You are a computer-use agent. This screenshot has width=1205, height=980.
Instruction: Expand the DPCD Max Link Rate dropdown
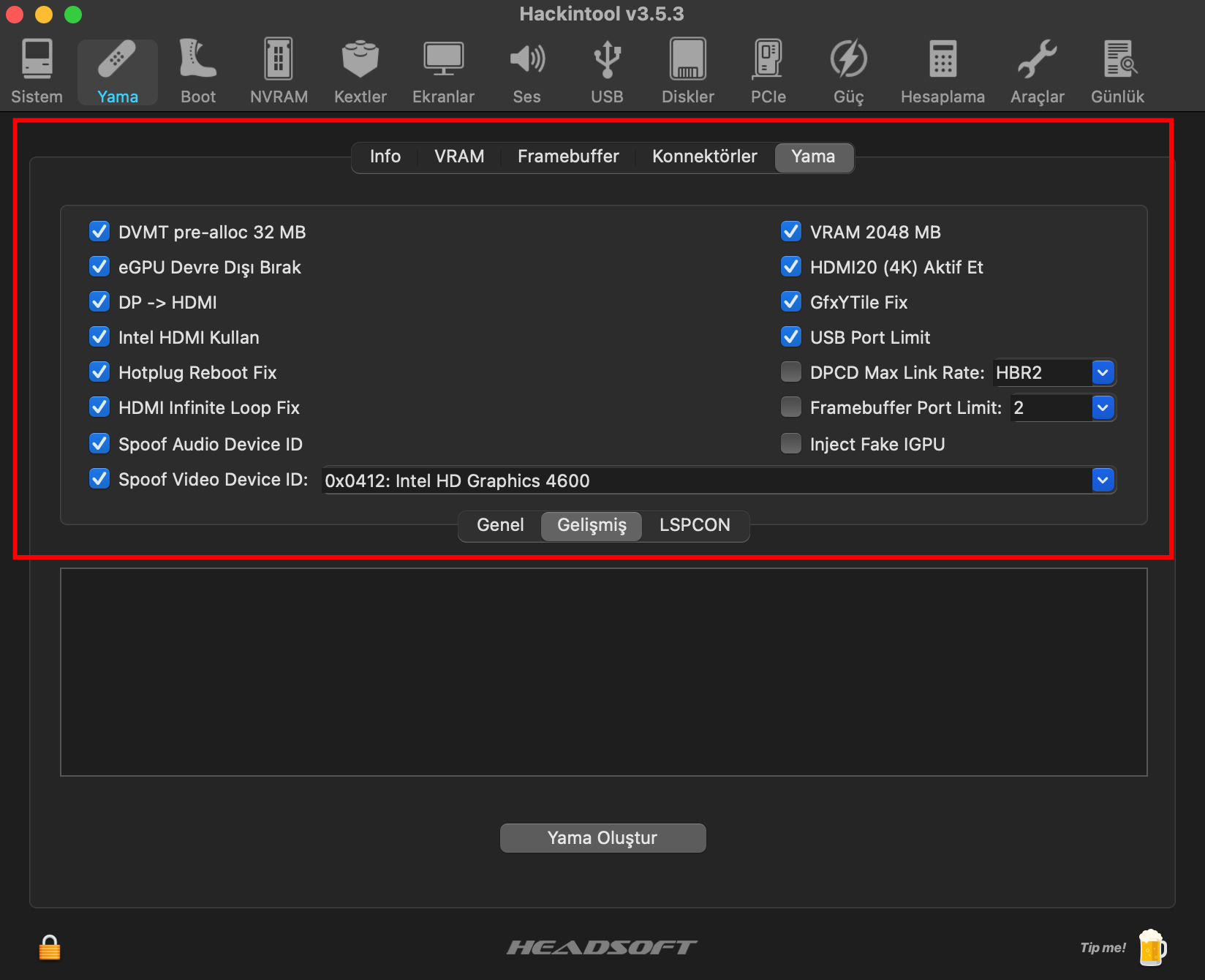pyautogui.click(x=1103, y=373)
